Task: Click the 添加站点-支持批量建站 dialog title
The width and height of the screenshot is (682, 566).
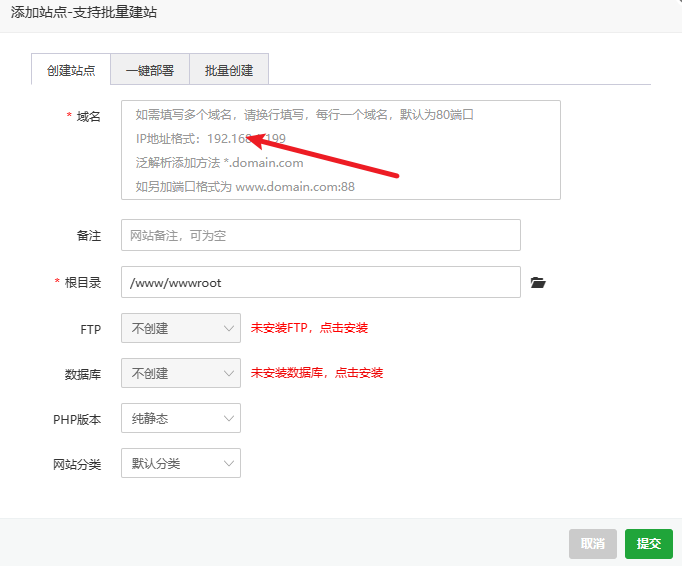Action: click(83, 13)
